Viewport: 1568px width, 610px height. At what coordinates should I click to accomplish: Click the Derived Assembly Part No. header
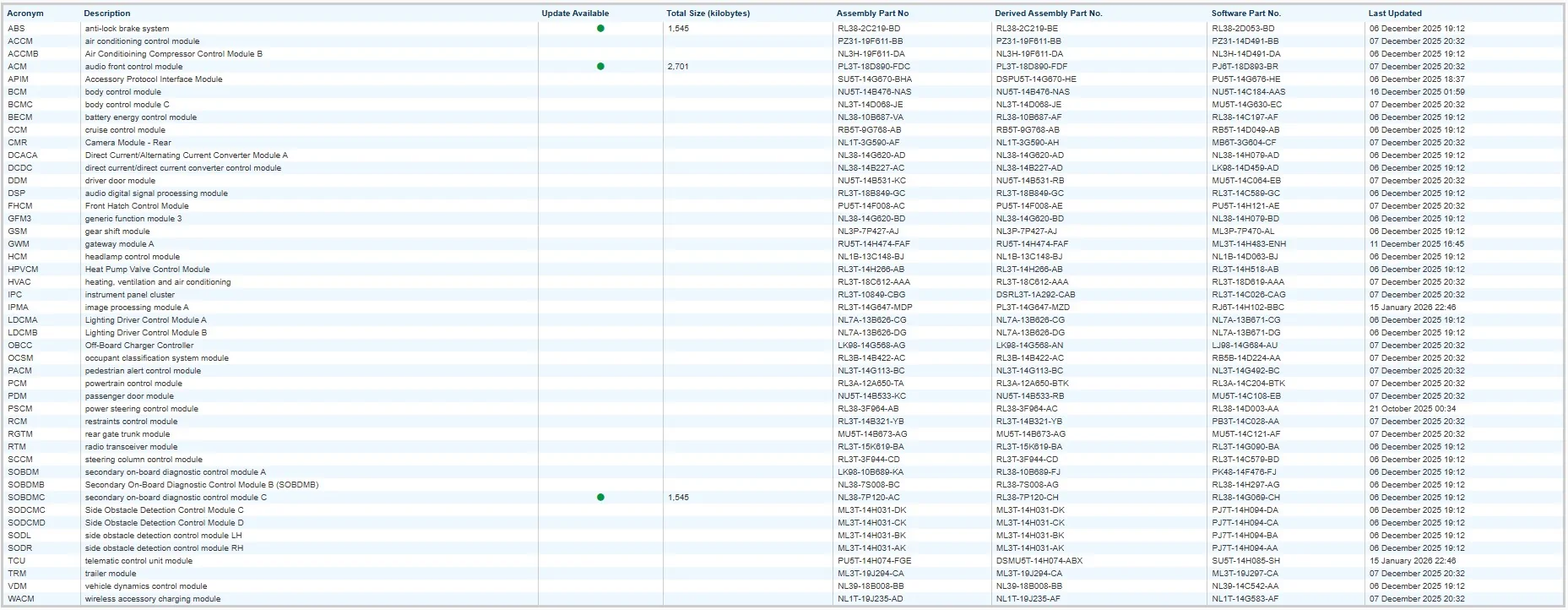click(1048, 14)
